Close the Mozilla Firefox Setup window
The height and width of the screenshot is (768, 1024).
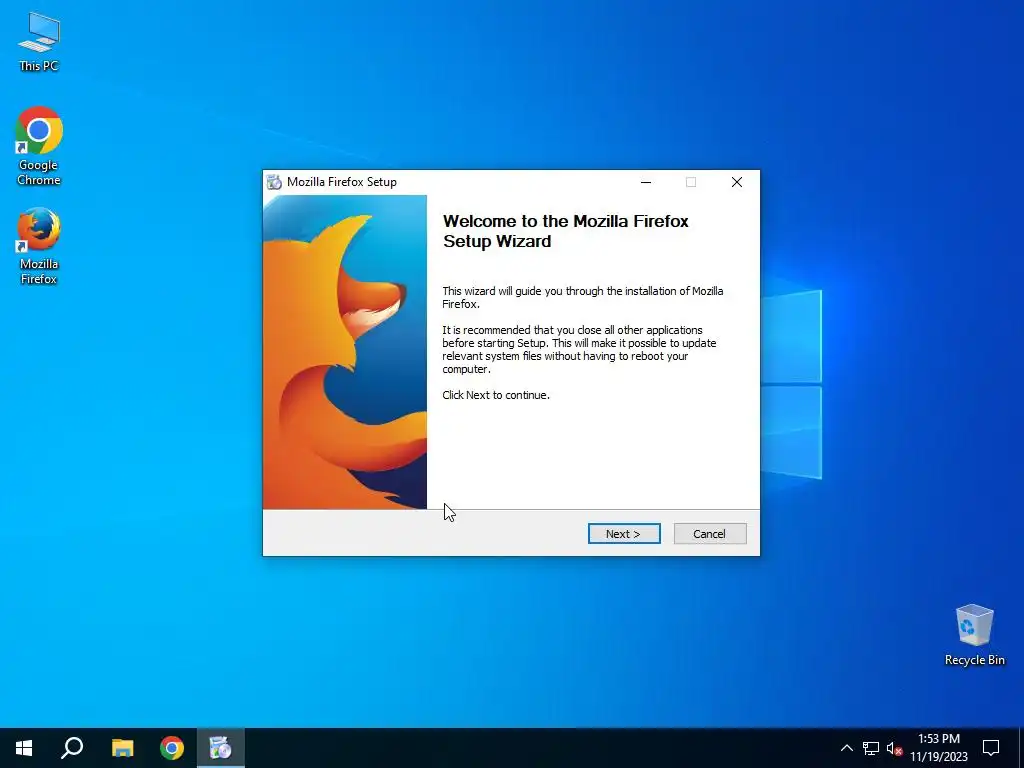737,182
